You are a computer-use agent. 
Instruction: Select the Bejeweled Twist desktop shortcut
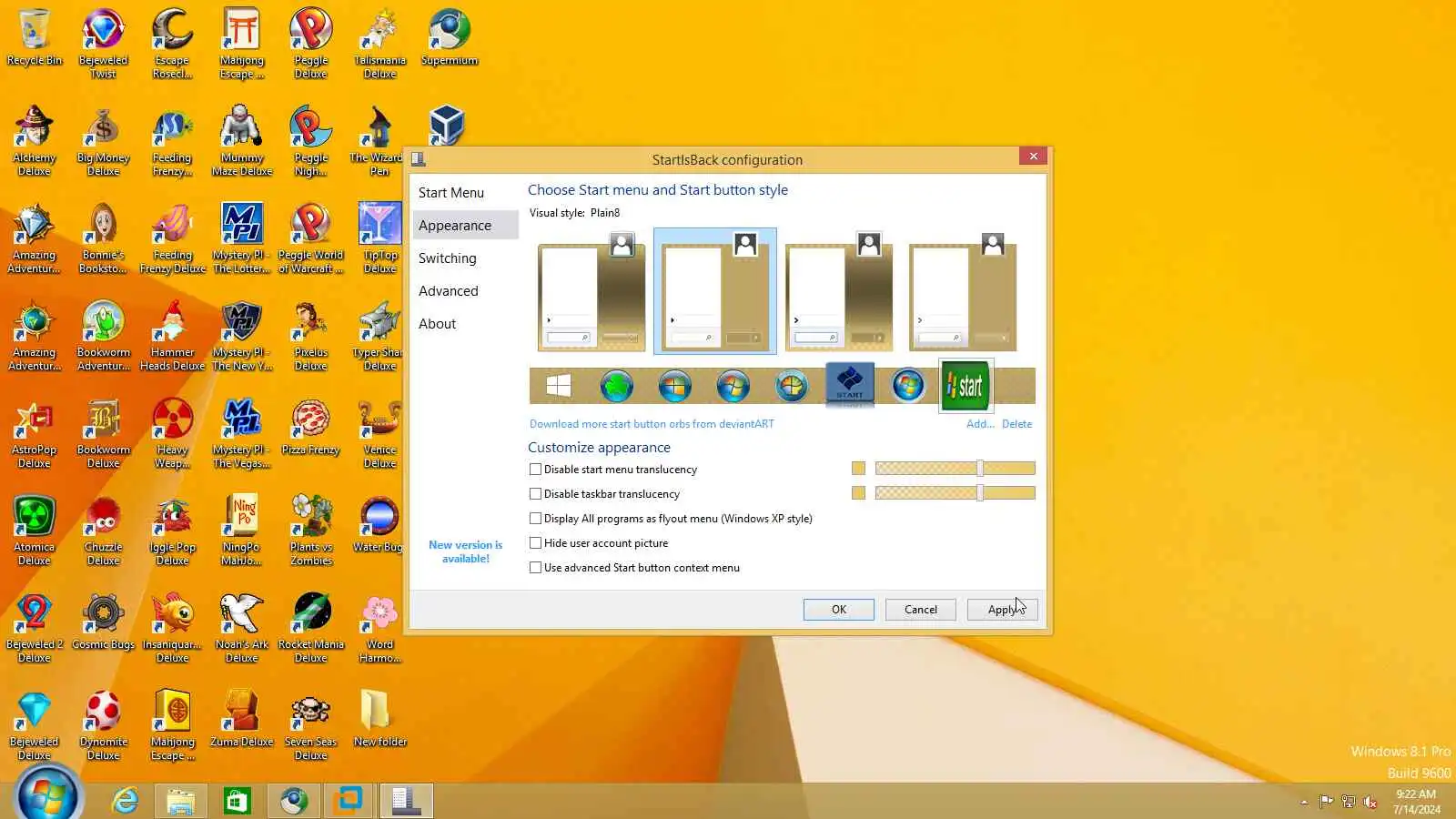point(104,44)
